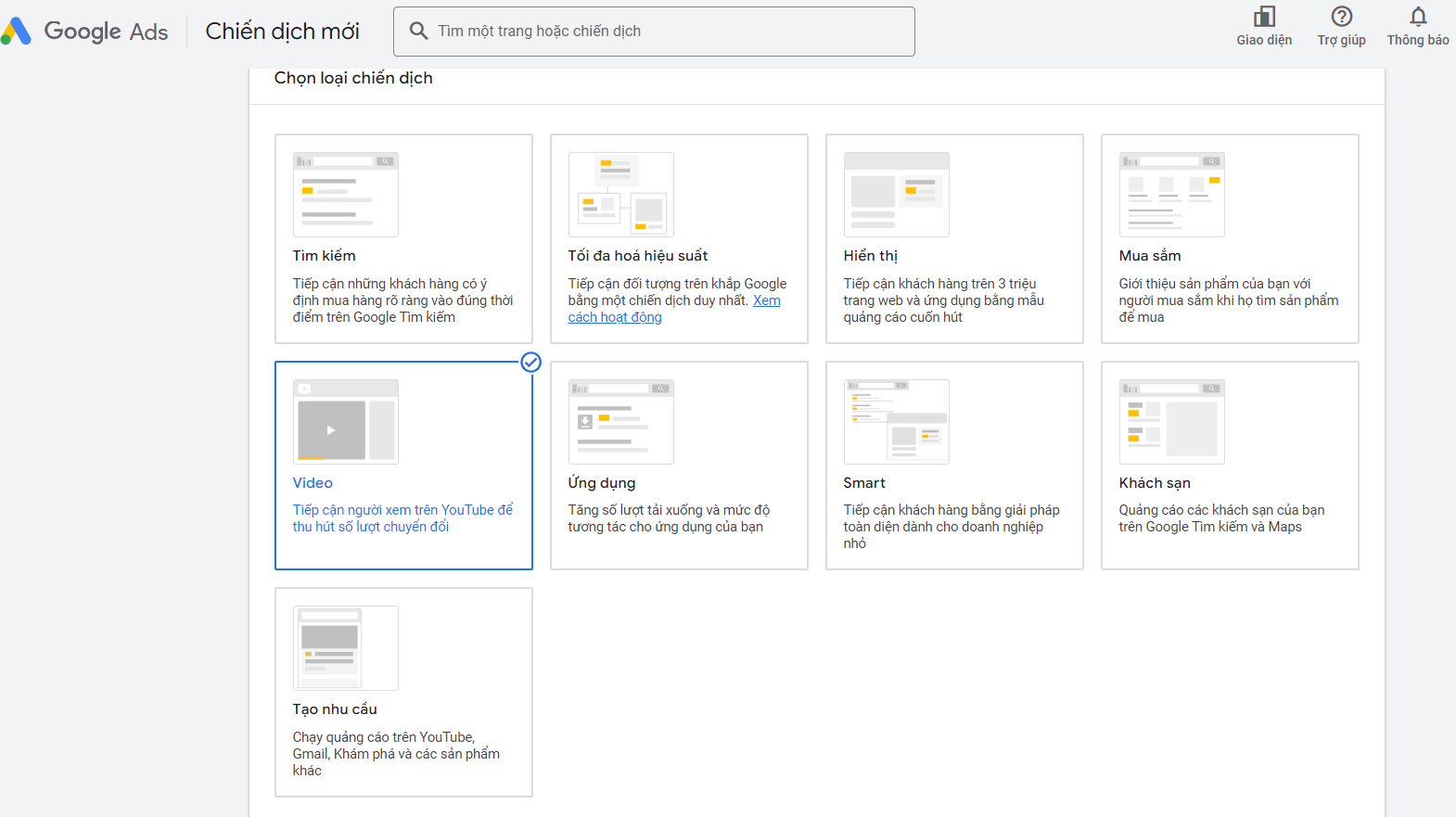Choose the 'Khách sạn' campaign title
The image size is (1456, 817).
point(1155,483)
